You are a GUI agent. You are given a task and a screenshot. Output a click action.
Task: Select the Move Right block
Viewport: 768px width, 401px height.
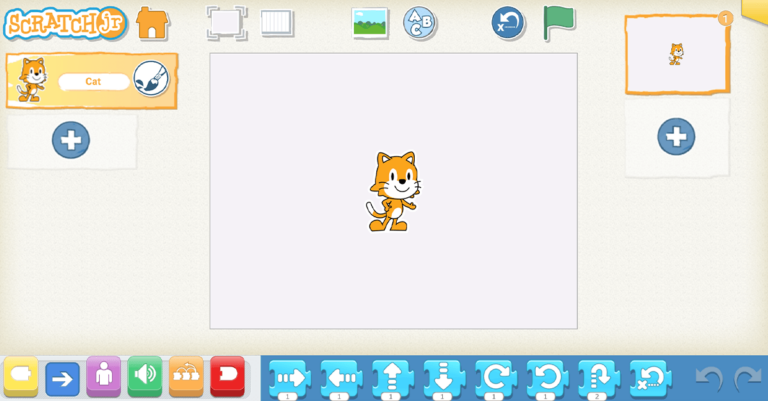[x=290, y=379]
